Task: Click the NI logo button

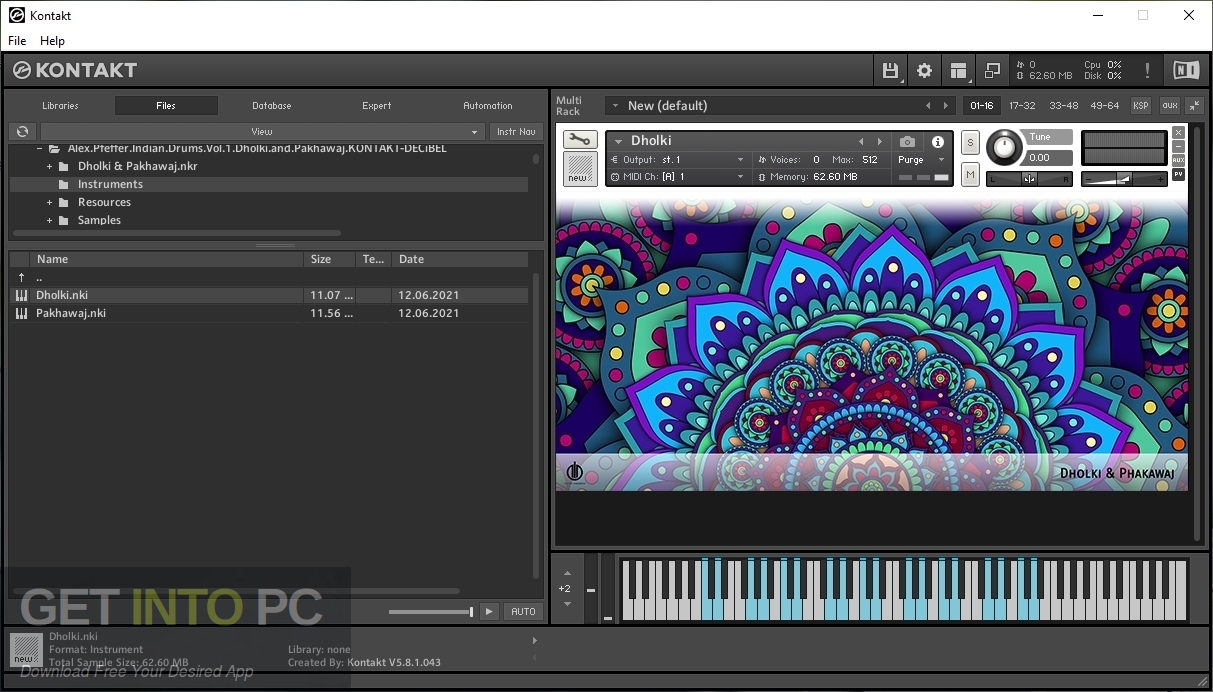Action: click(1186, 70)
